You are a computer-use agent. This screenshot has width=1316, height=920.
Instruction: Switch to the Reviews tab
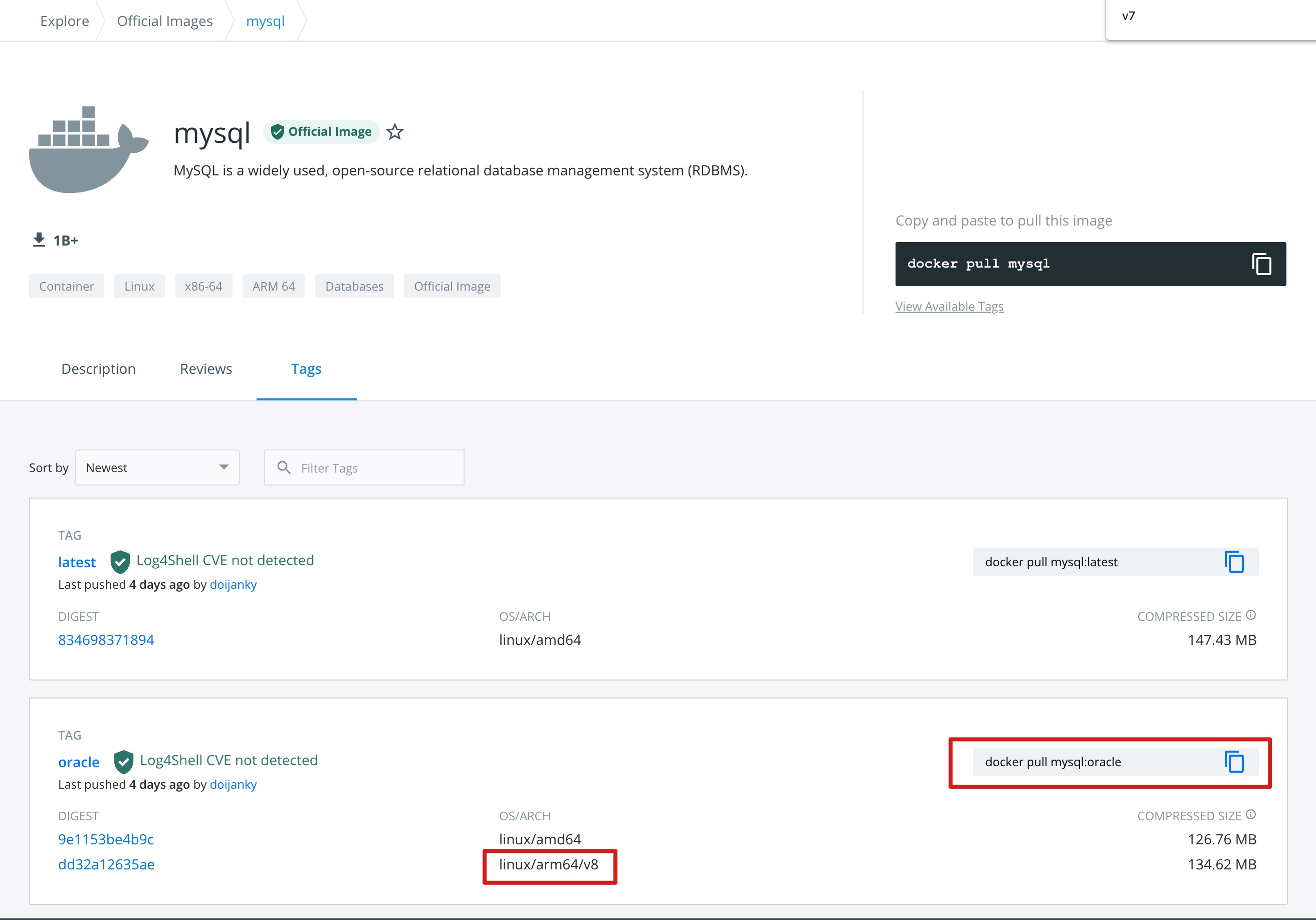click(x=206, y=369)
